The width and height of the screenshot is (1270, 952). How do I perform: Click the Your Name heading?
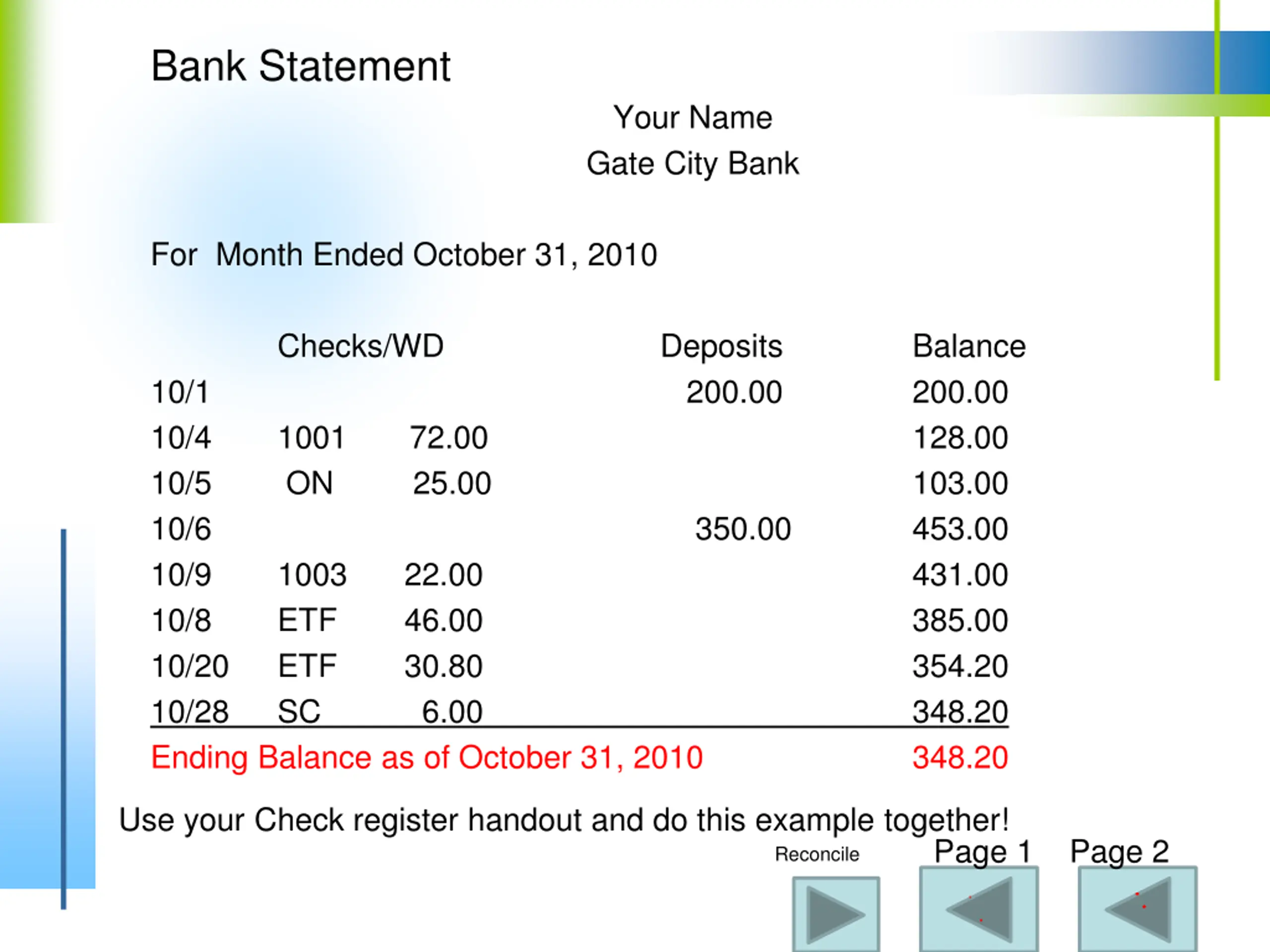click(693, 118)
